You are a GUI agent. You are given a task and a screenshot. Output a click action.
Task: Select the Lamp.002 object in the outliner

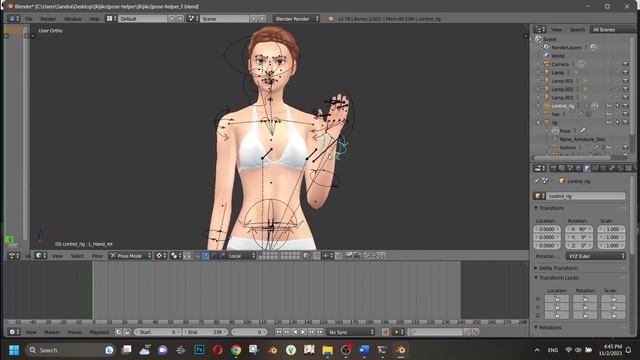(x=562, y=89)
